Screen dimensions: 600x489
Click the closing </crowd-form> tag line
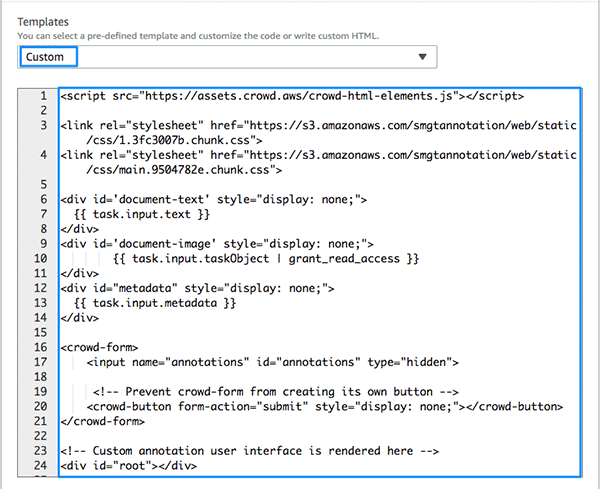[103, 422]
